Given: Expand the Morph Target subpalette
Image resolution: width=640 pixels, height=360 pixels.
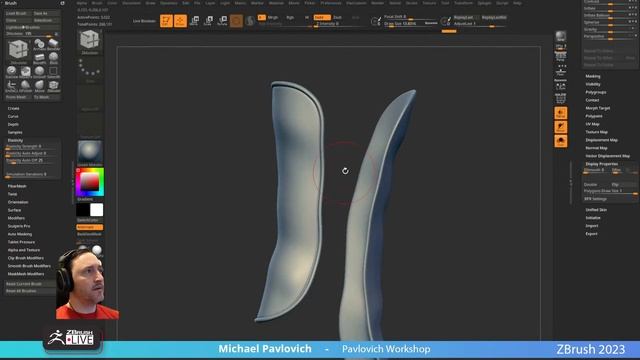Looking at the screenshot, I should (x=598, y=108).
